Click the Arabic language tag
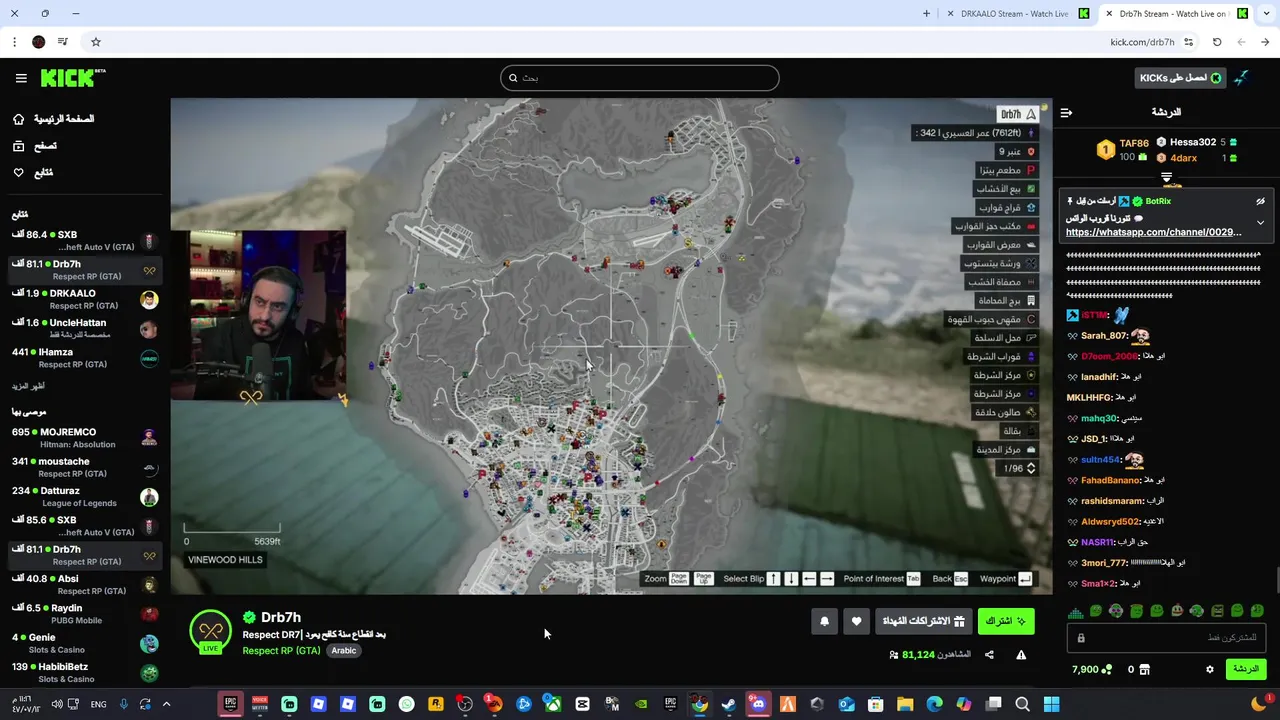Image resolution: width=1280 pixels, height=720 pixels. click(344, 651)
